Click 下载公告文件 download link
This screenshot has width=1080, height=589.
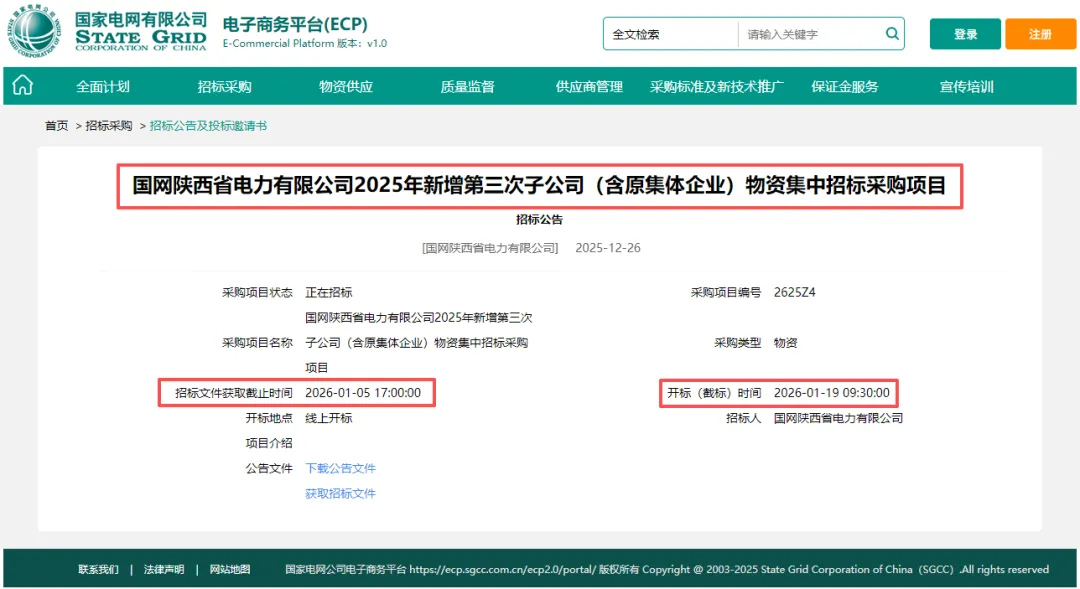pos(340,468)
